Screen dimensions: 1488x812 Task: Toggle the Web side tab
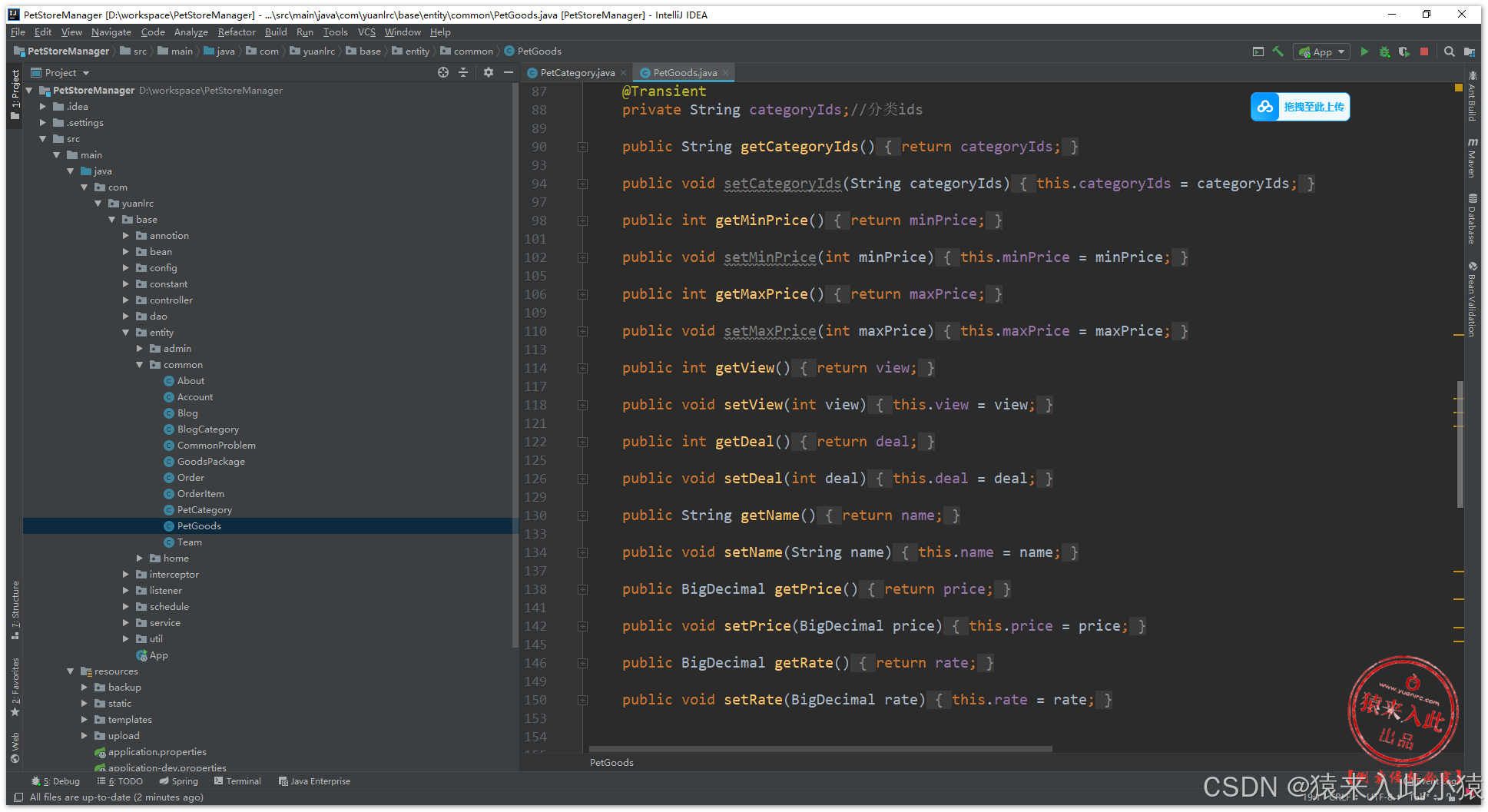pos(15,747)
